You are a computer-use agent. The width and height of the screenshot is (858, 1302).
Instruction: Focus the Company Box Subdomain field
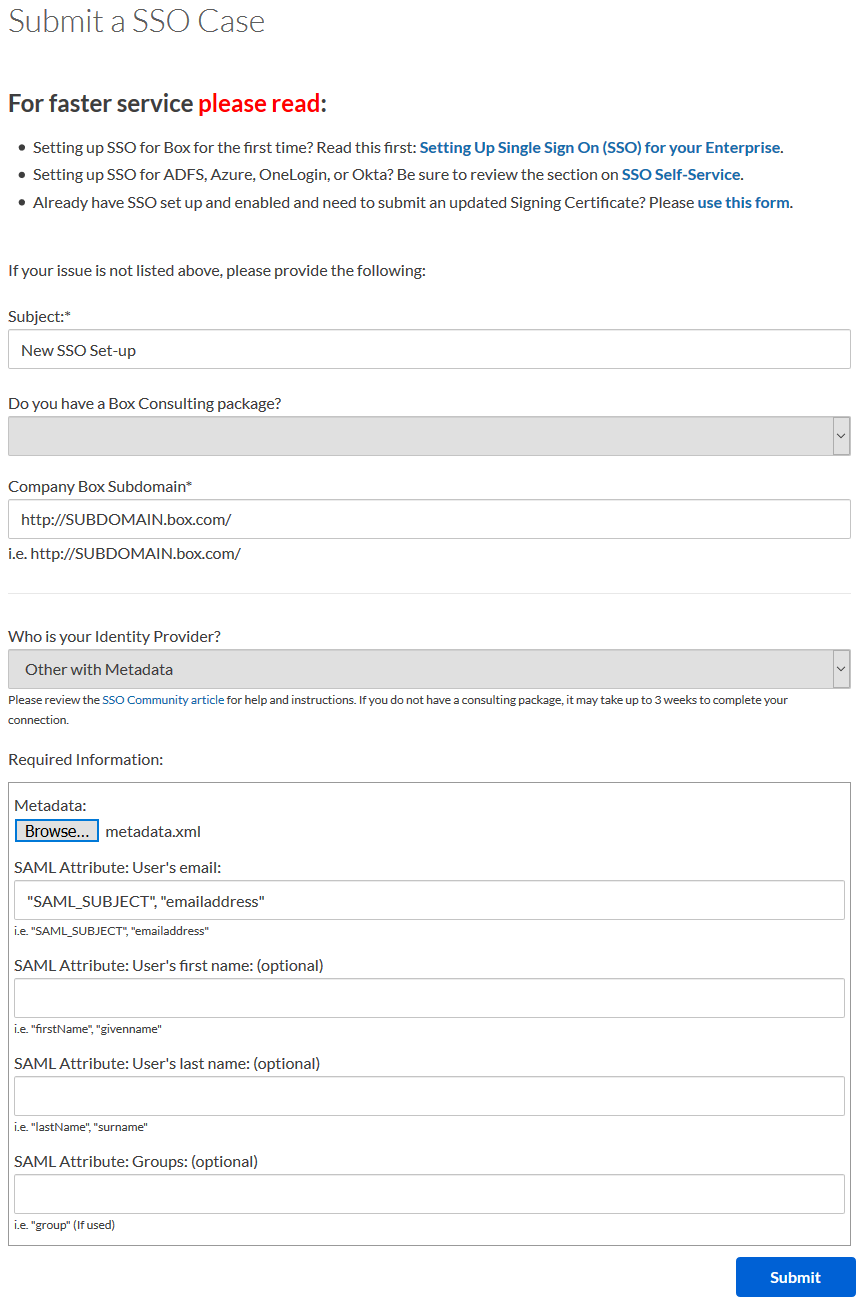429,520
